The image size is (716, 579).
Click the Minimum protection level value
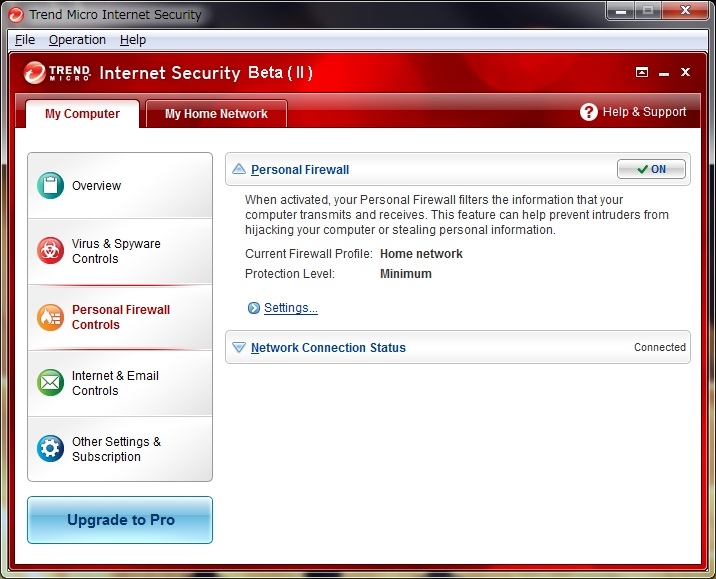coord(405,274)
